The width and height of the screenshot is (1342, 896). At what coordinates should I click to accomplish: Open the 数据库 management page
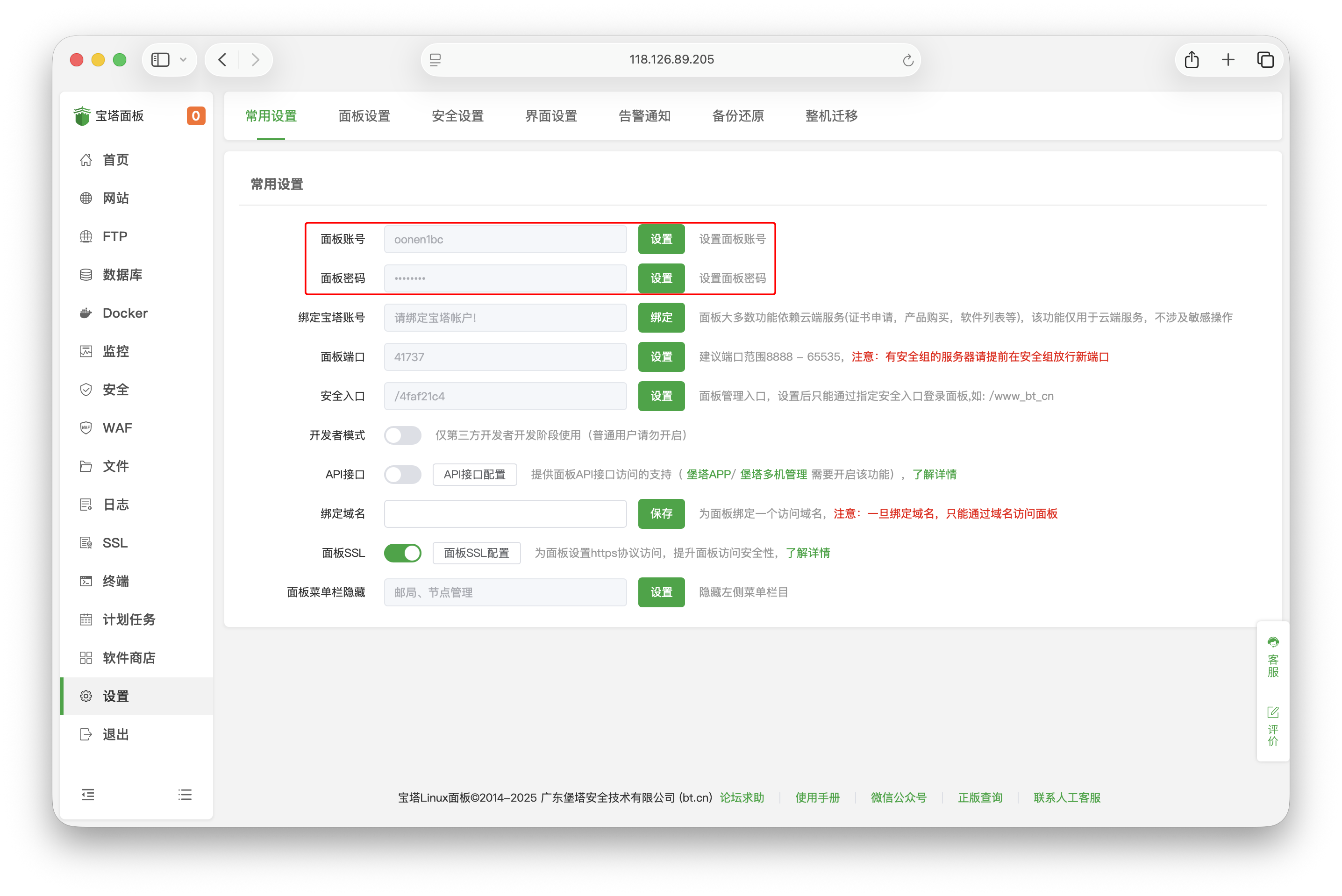[x=122, y=274]
